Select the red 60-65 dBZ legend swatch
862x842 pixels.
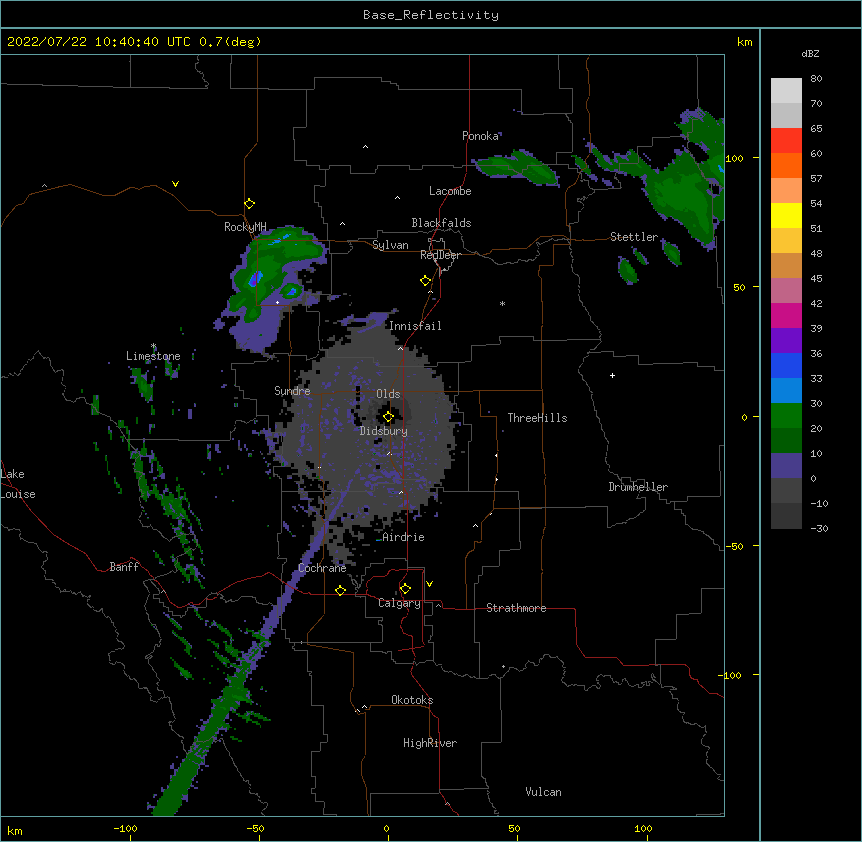click(x=786, y=141)
